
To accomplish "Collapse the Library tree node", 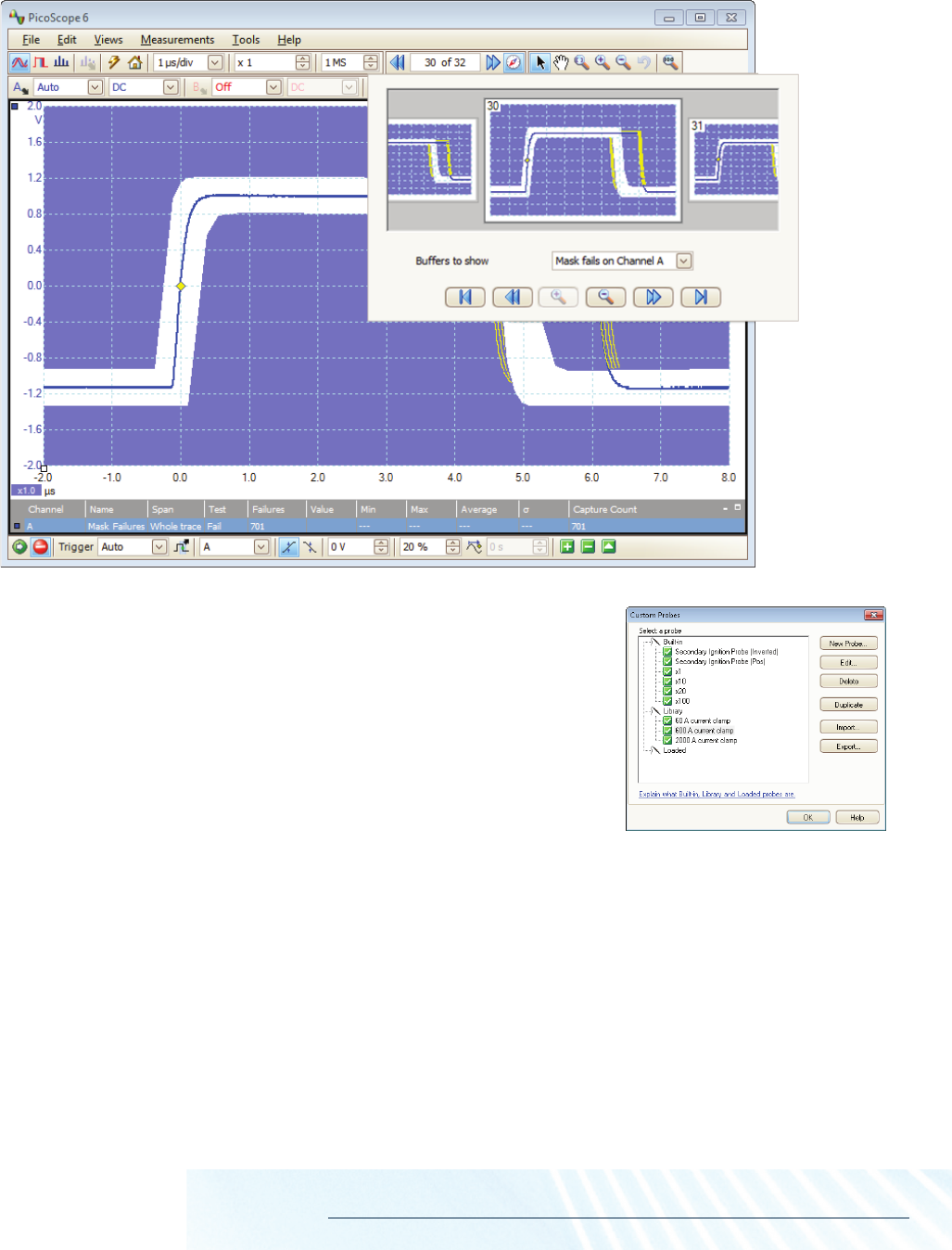I will coord(654,711).
